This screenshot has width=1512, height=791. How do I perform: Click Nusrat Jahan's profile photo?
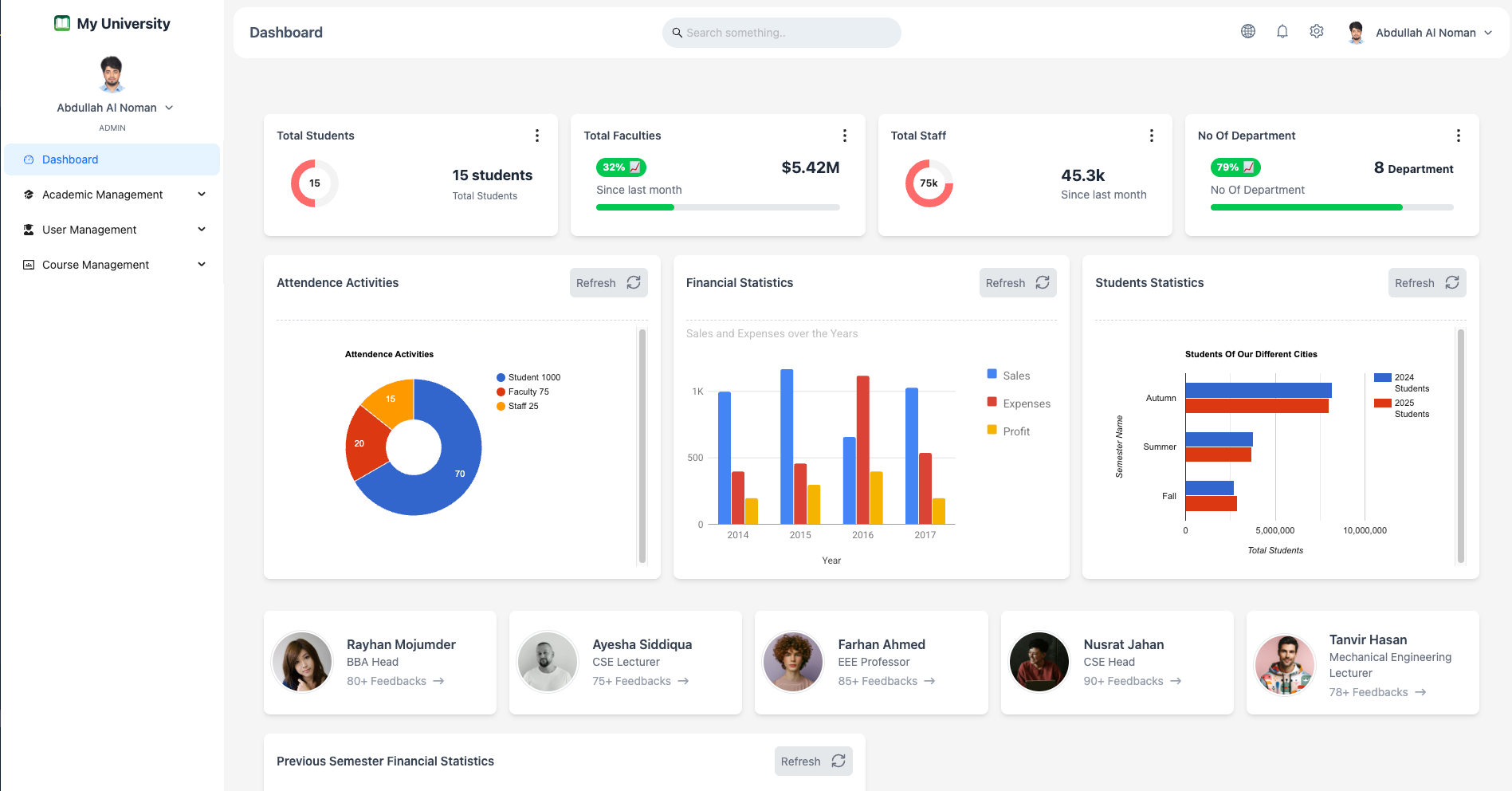(x=1039, y=662)
